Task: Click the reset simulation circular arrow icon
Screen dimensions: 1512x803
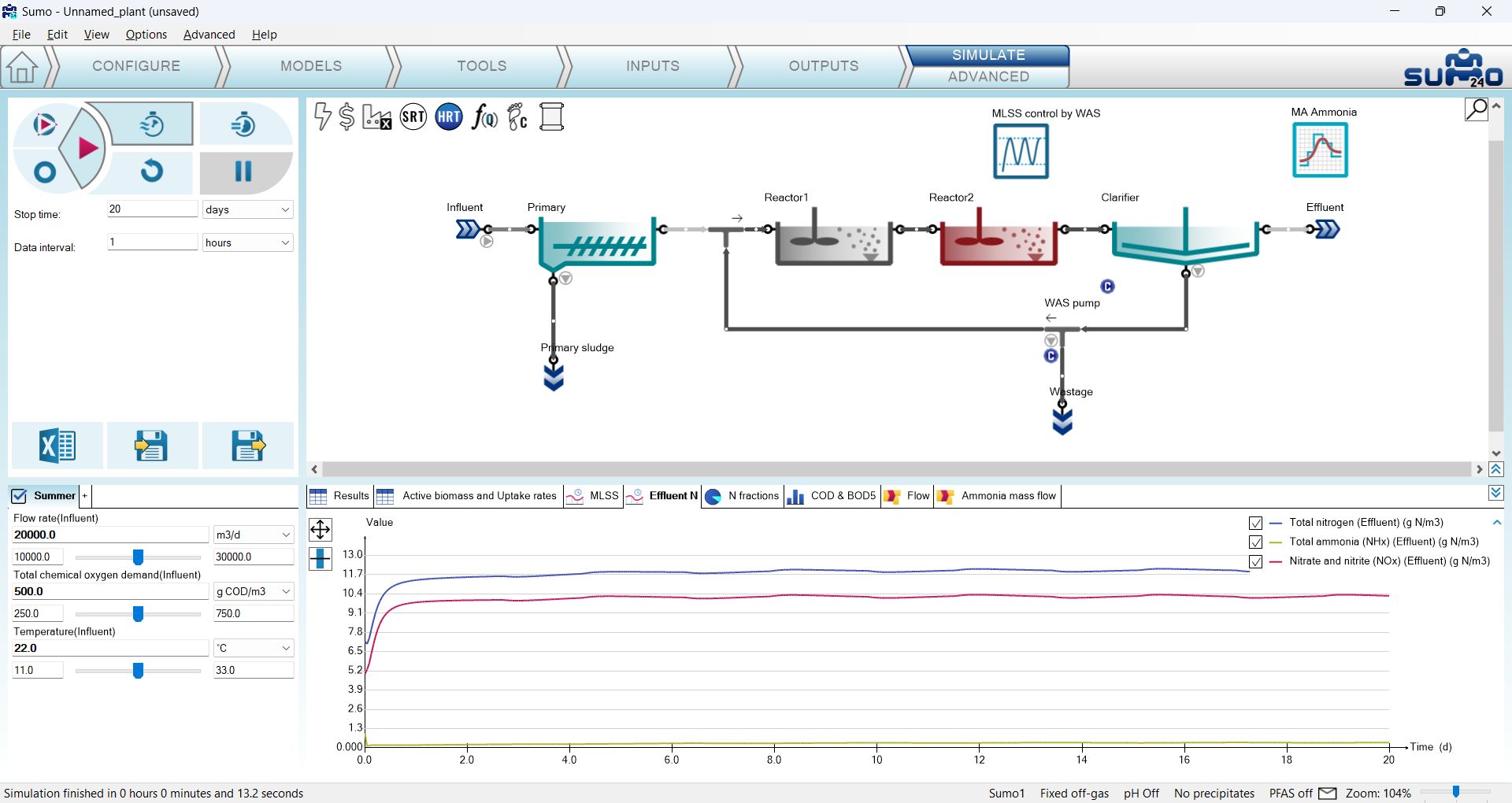Action: [x=152, y=171]
